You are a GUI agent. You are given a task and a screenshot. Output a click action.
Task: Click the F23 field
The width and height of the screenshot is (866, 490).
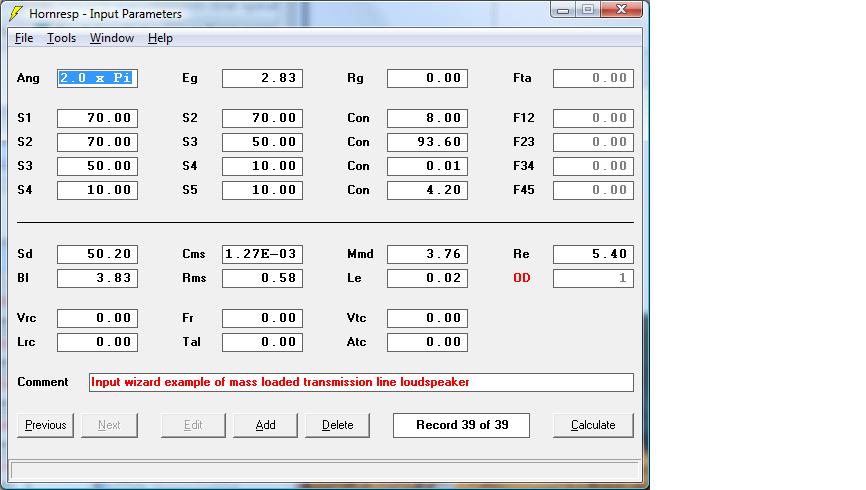[x=593, y=142]
